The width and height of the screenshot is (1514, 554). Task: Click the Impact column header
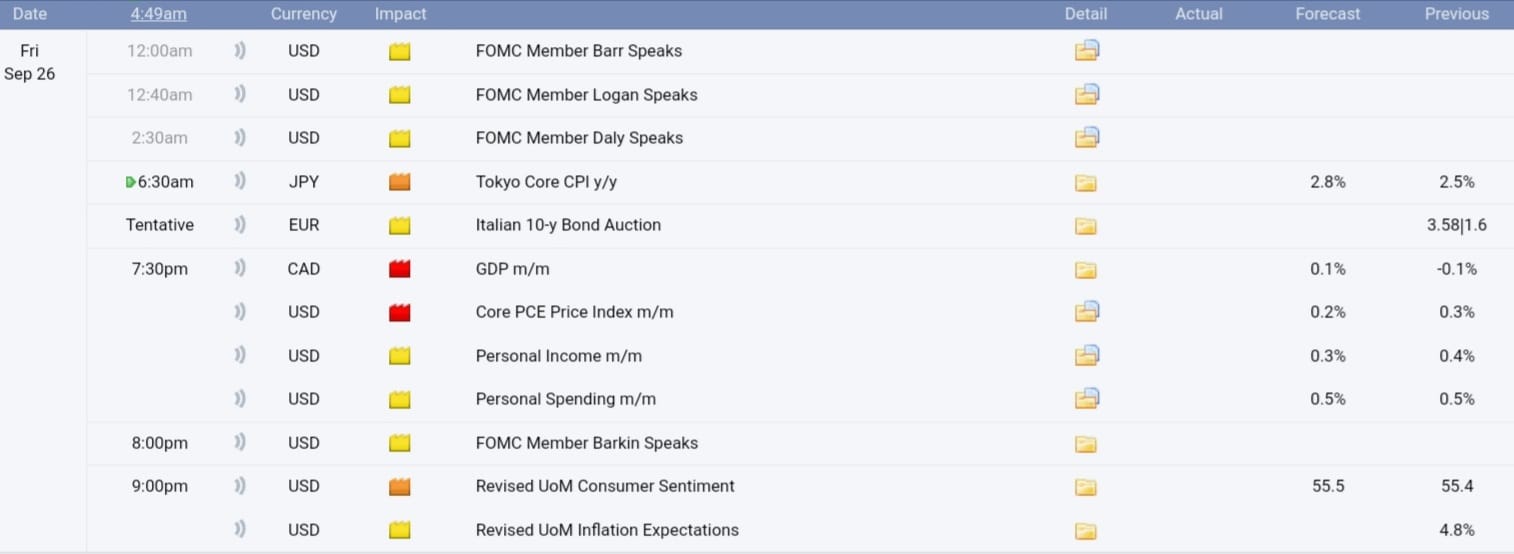coord(400,14)
